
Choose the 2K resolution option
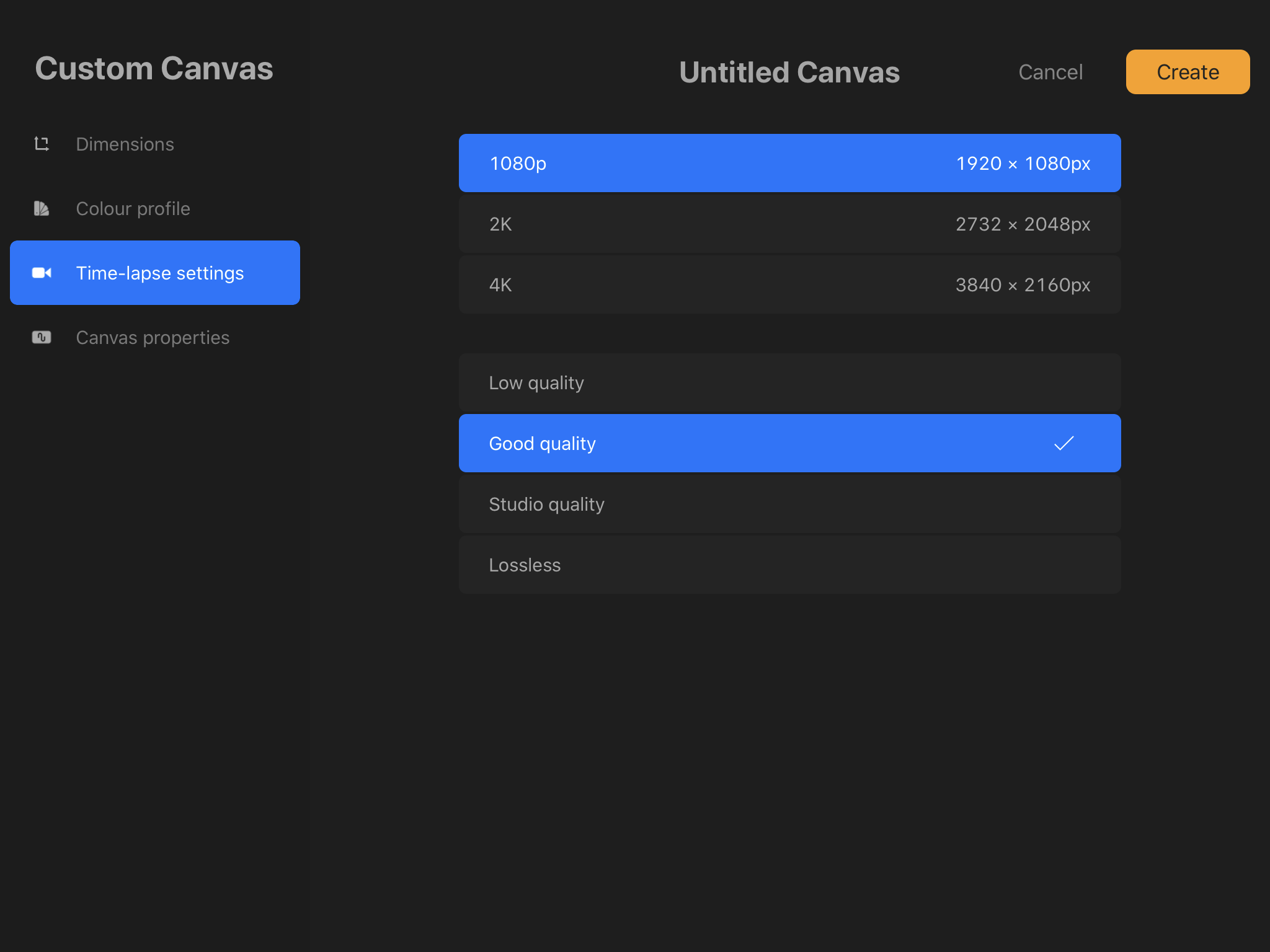(789, 224)
